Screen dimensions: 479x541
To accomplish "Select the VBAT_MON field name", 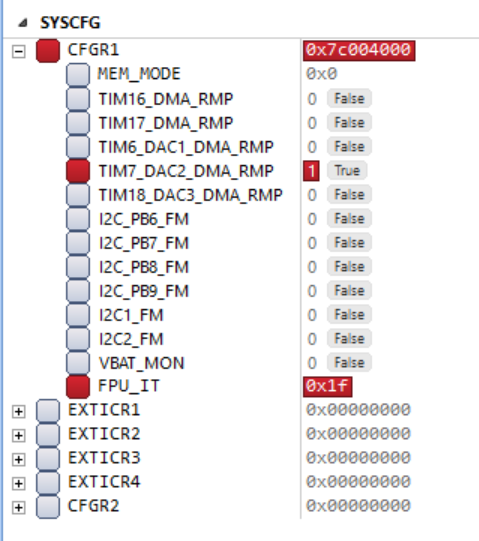I will 142,363.
